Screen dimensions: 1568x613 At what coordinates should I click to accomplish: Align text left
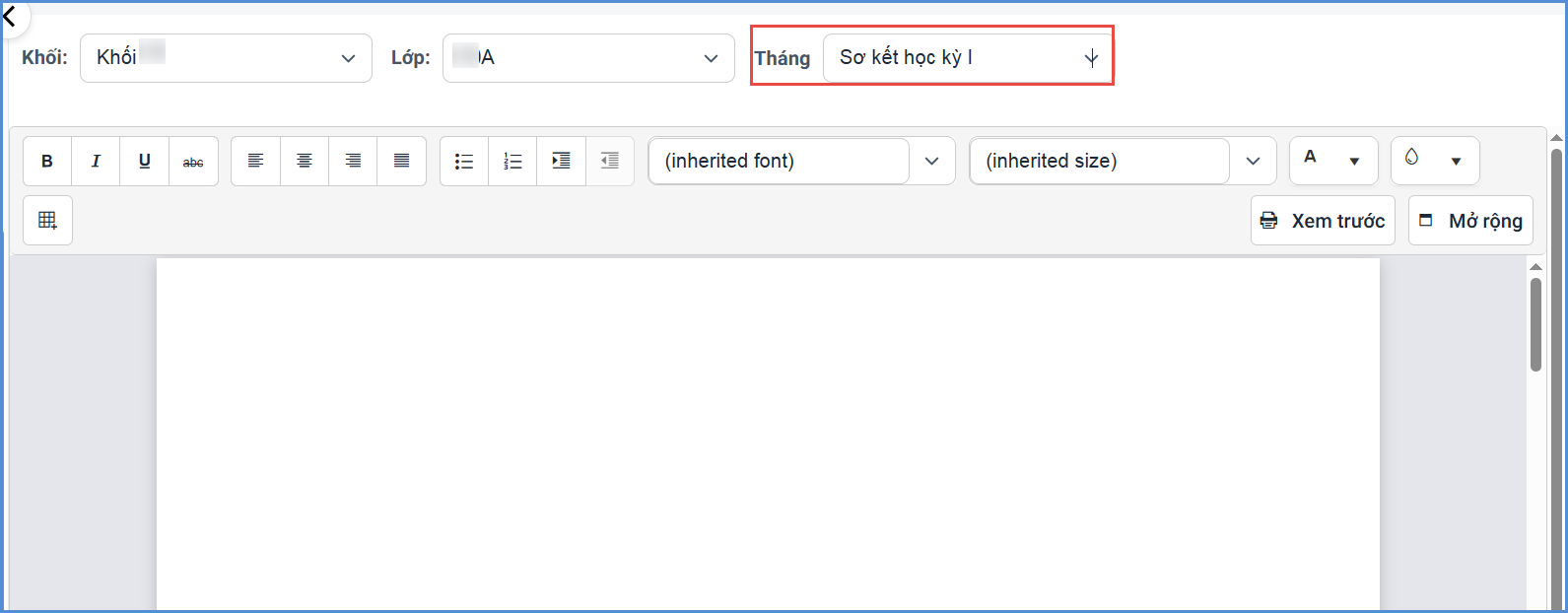tap(255, 162)
